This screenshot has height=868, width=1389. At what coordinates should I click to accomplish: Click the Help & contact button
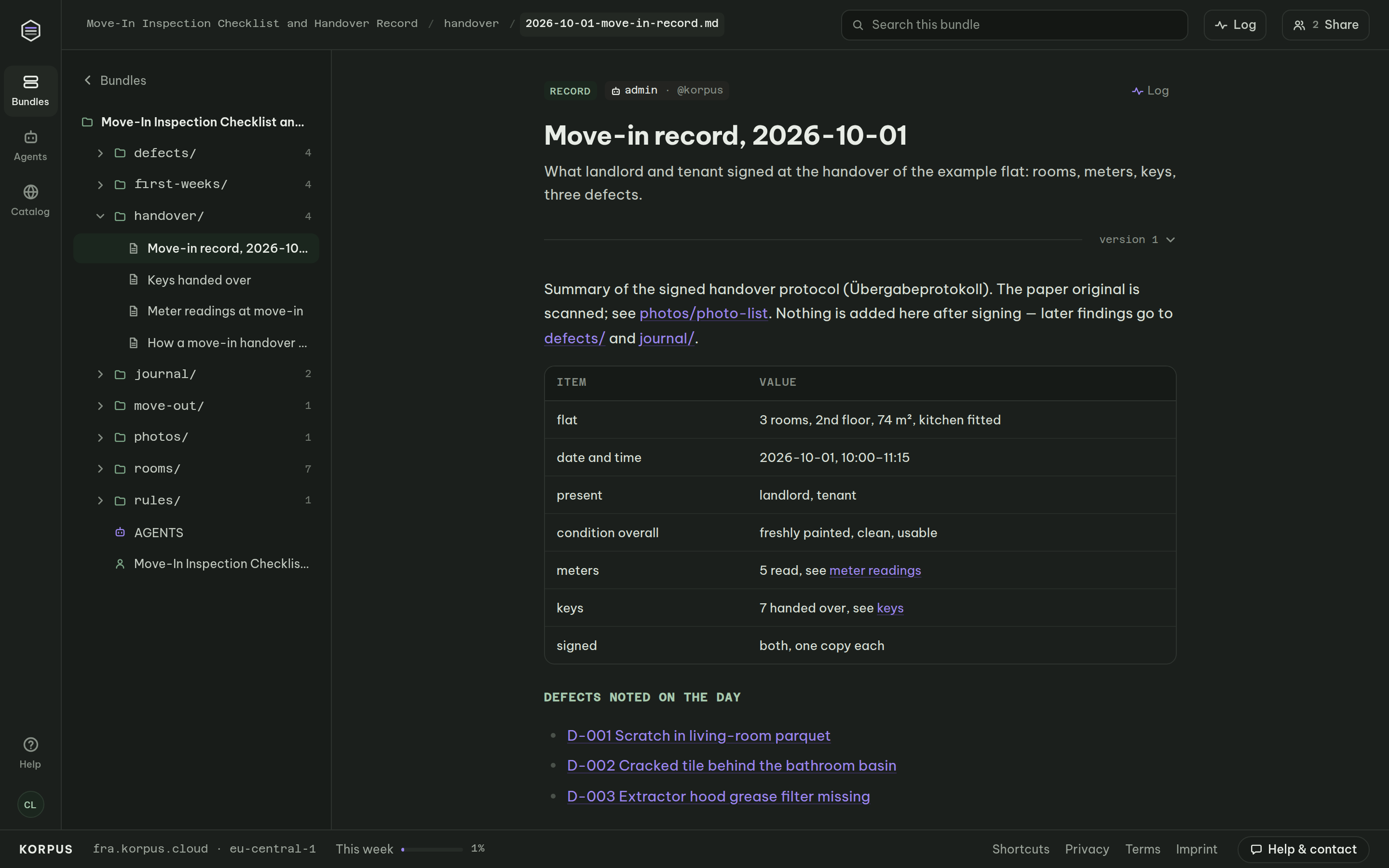click(1303, 849)
